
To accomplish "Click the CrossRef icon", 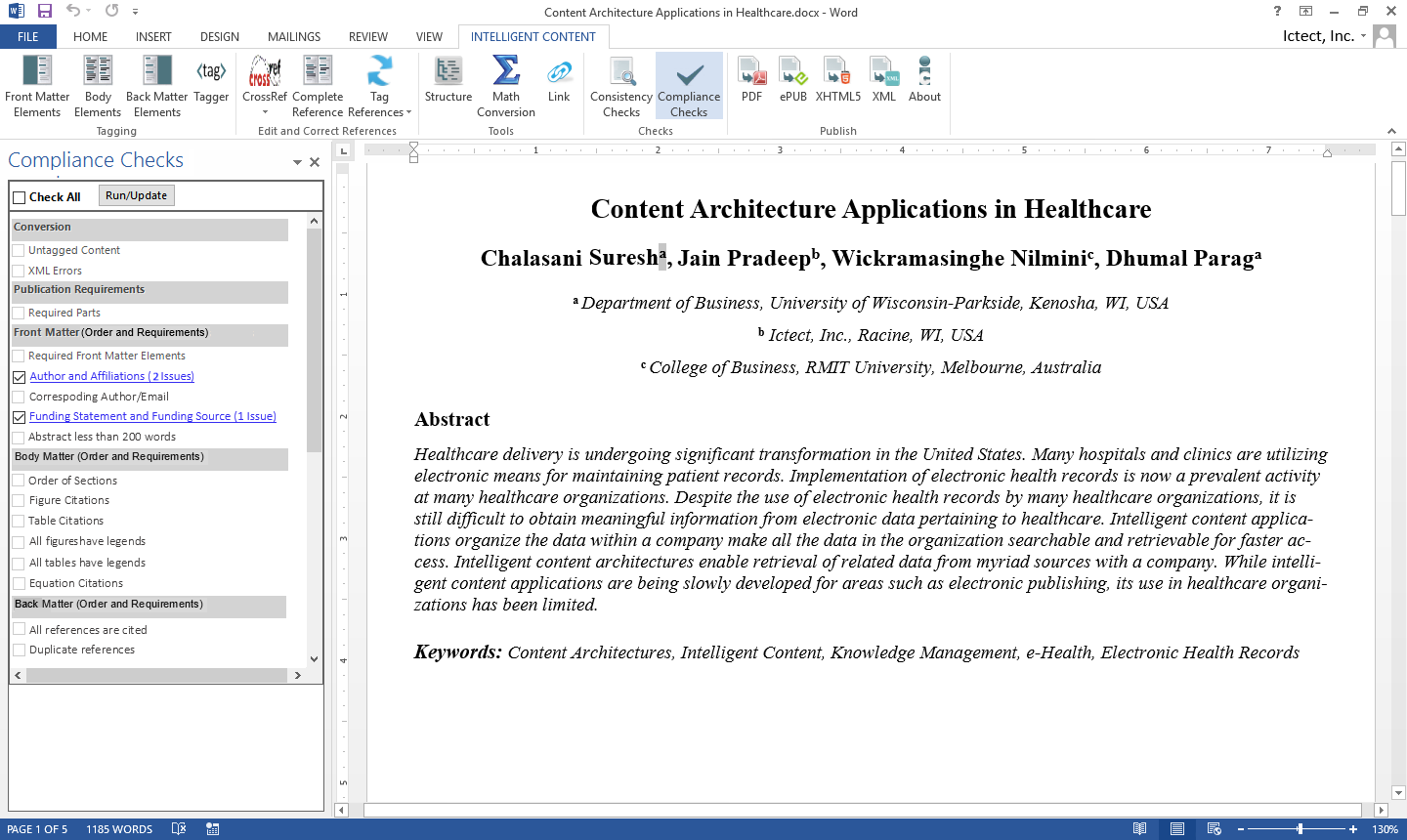I will coord(265,71).
